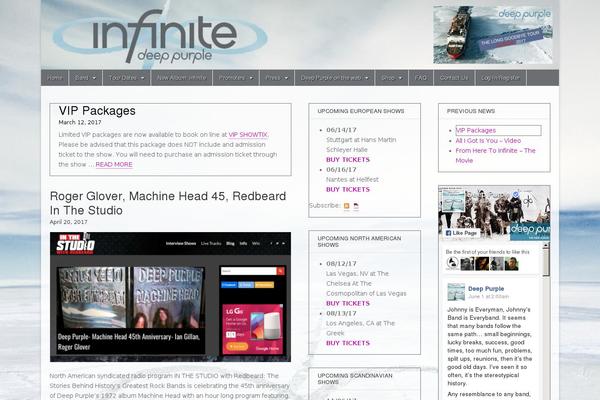Click READ MORE under VIP Packages
The height and width of the screenshot is (400, 600).
coord(114,165)
